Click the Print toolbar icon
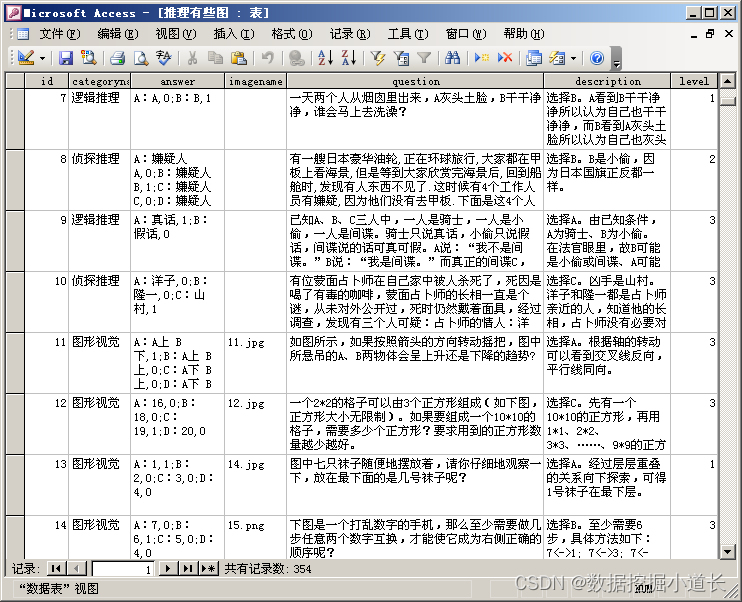This screenshot has height=602, width=742. coord(117,58)
